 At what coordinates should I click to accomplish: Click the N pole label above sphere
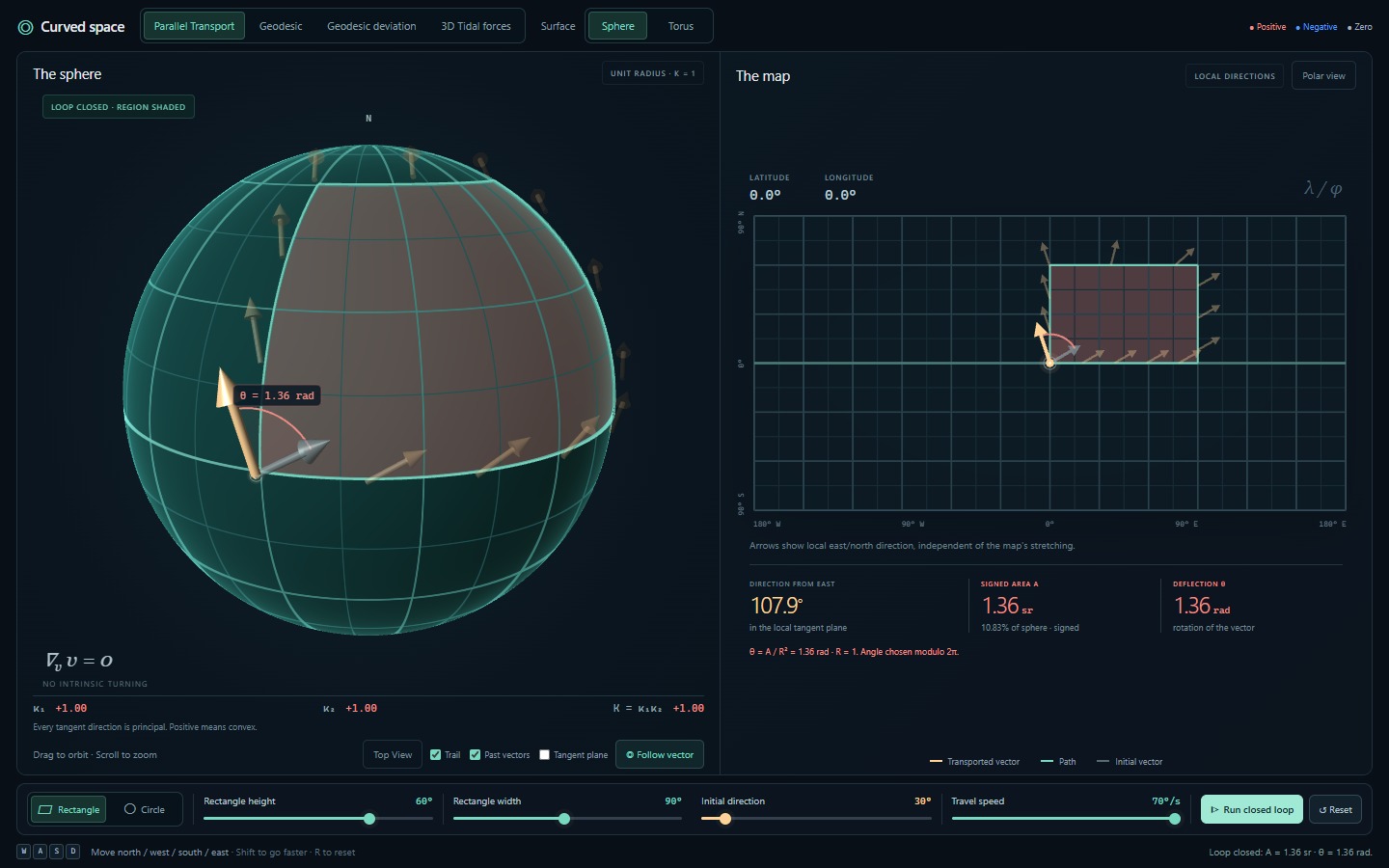368,119
